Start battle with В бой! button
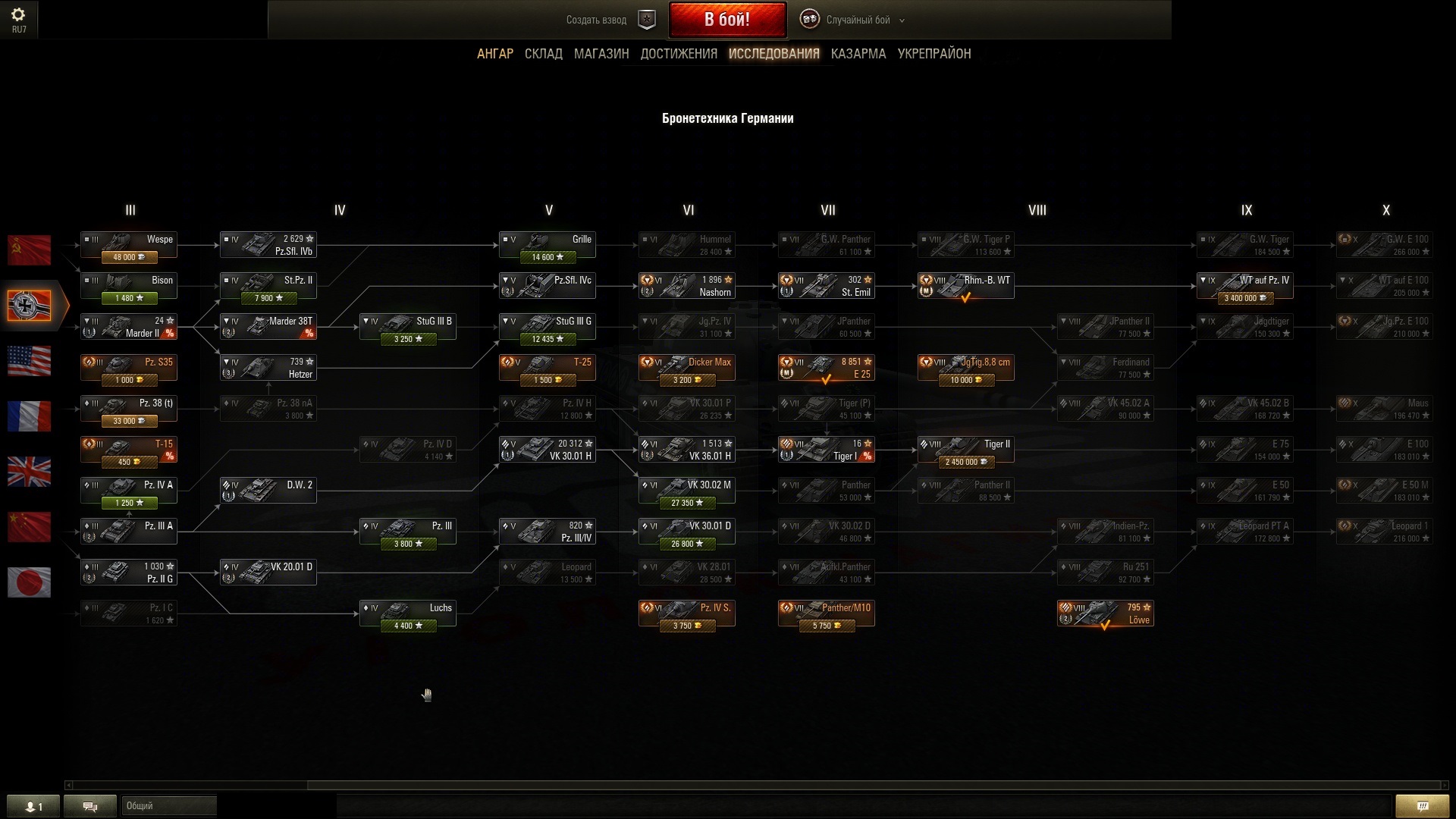Screen dimensions: 1456x819 [727, 20]
